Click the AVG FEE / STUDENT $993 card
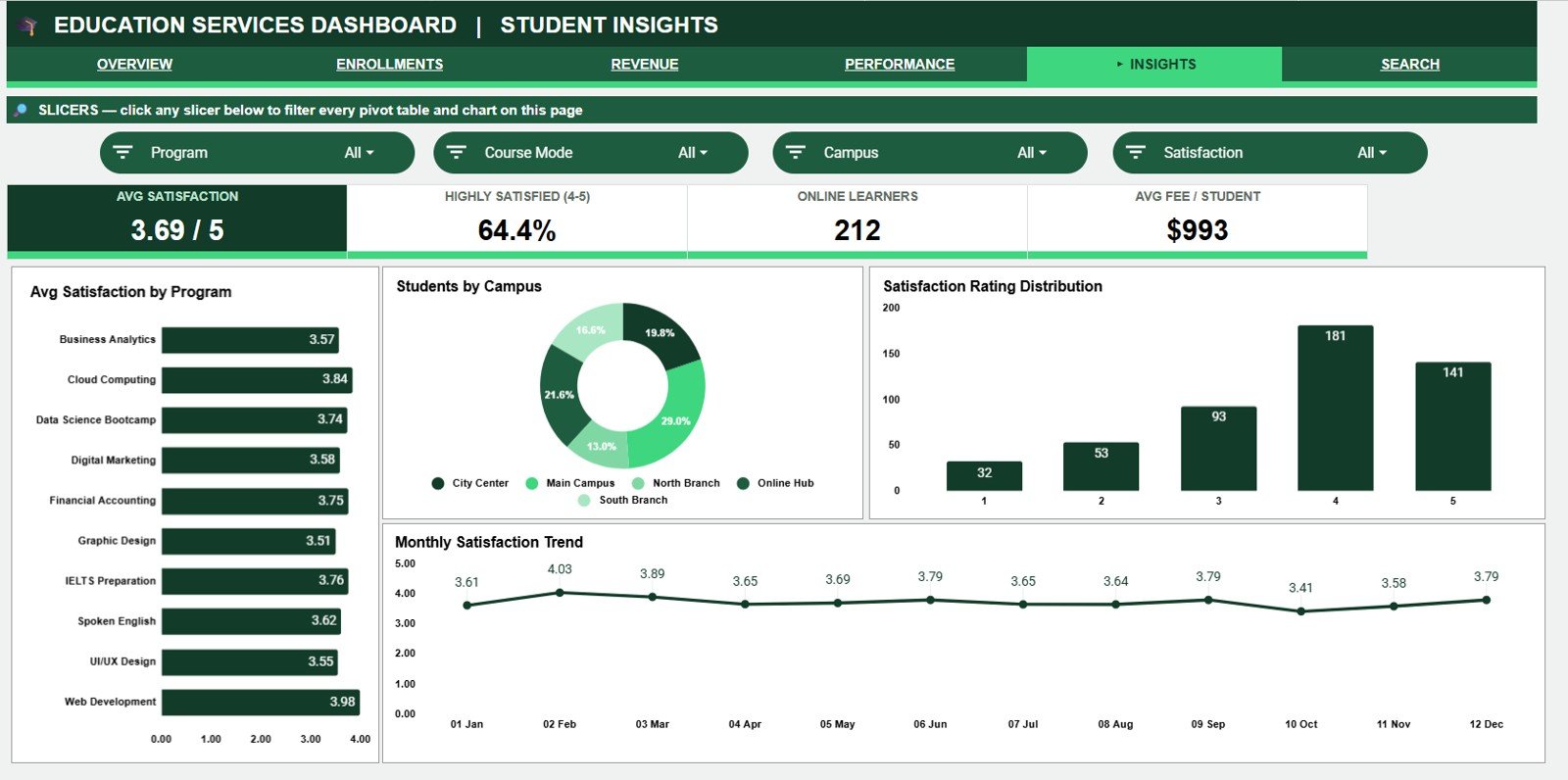The image size is (1568, 780). click(x=1198, y=219)
